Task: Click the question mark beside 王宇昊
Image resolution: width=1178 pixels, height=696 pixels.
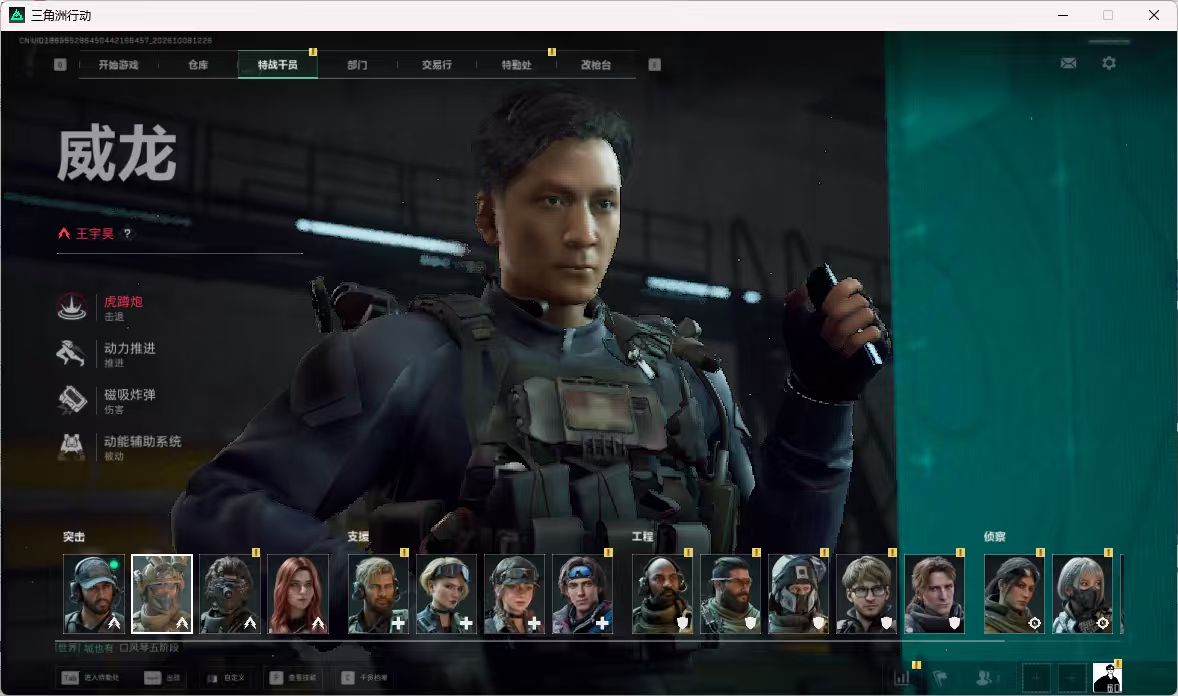Action: click(128, 234)
